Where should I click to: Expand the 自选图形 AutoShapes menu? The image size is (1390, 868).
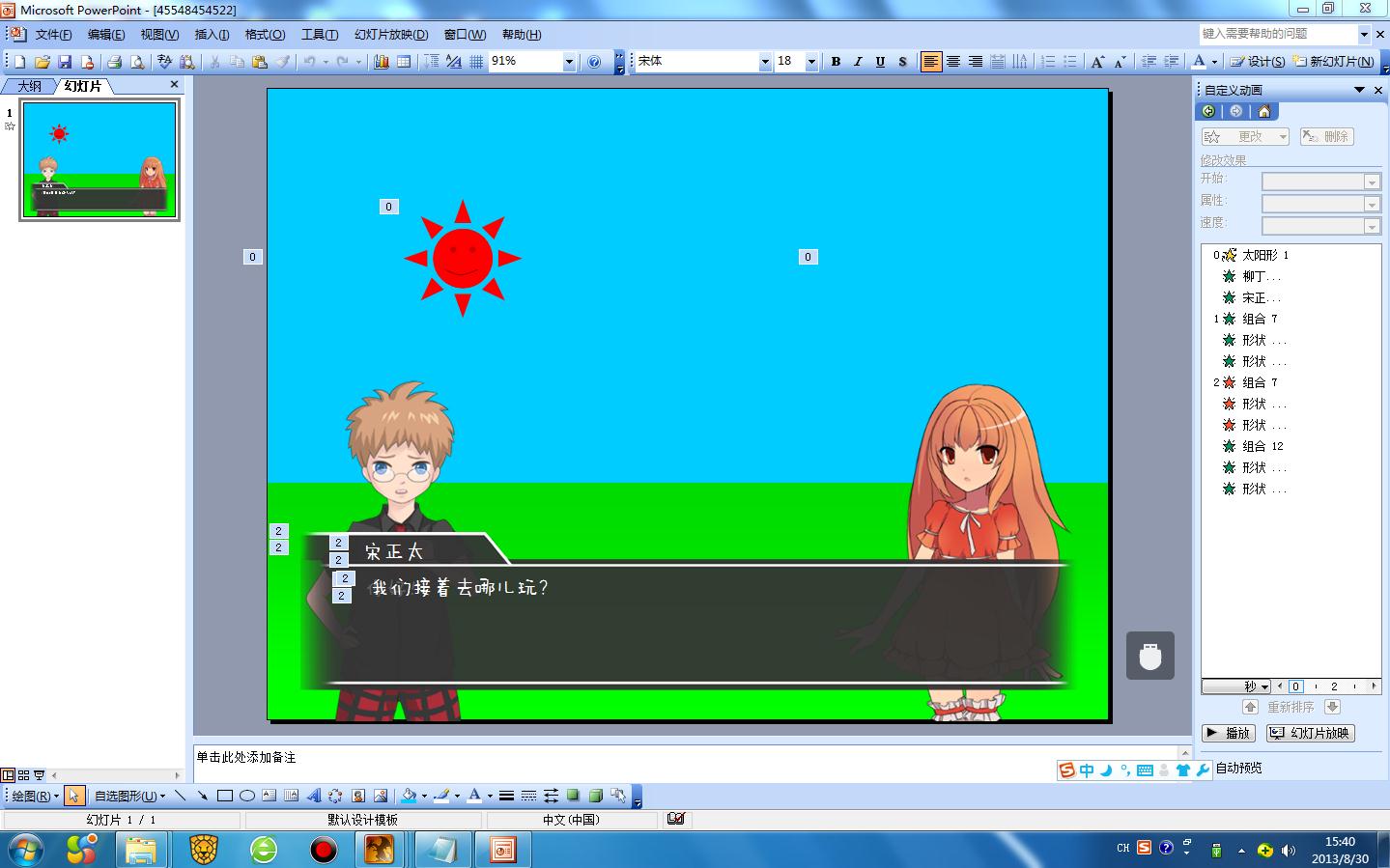point(129,797)
